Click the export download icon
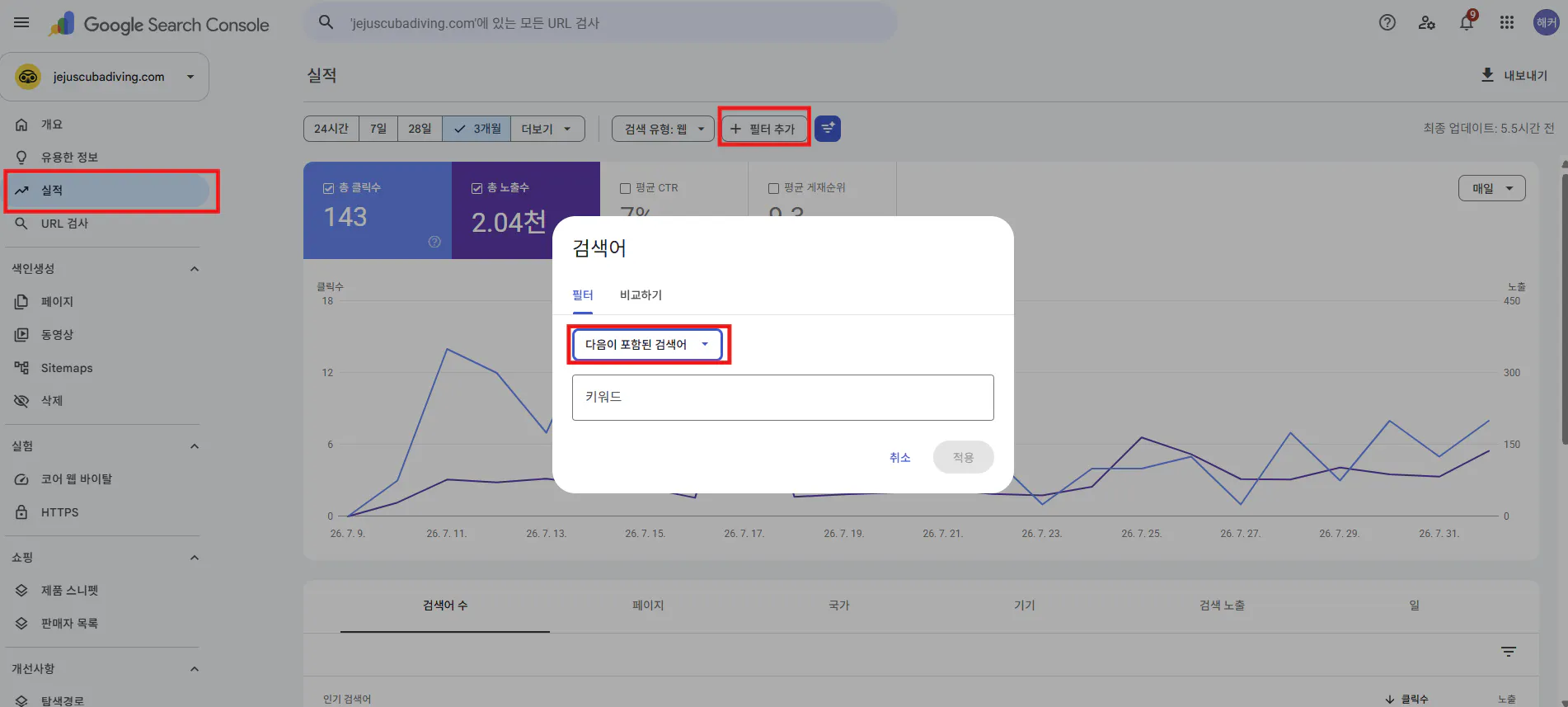This screenshot has height=707, width=1568. (x=1487, y=75)
